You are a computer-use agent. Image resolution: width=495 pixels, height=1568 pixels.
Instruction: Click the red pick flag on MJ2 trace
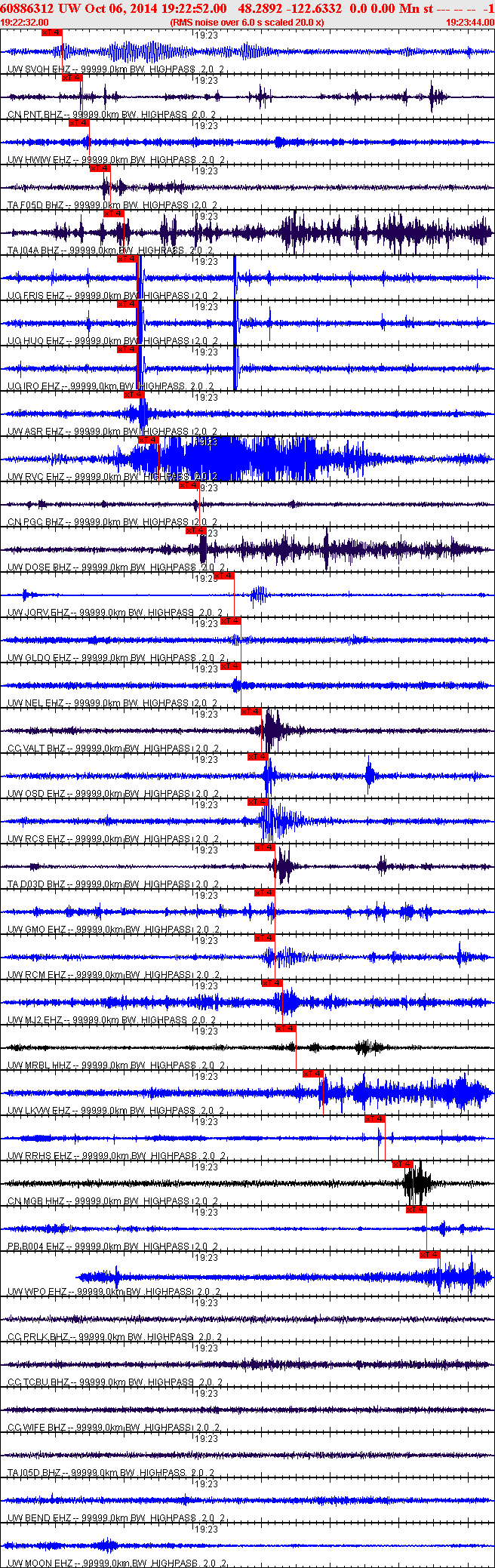272,983
